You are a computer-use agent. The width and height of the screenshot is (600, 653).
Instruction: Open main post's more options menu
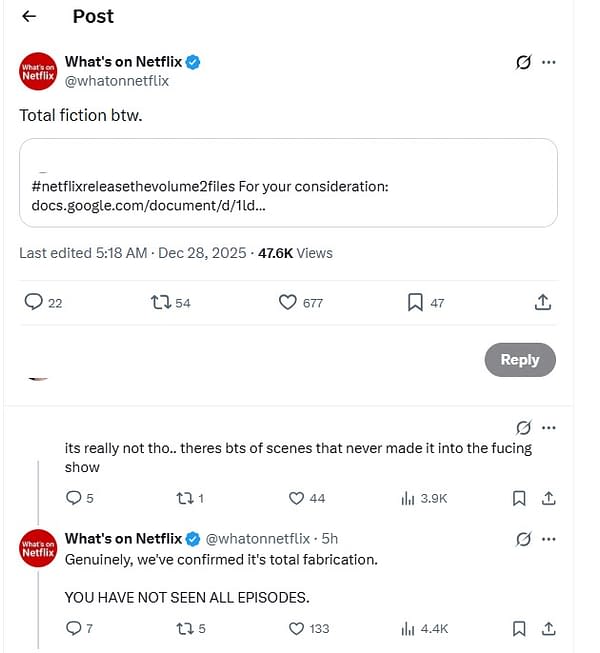548,62
